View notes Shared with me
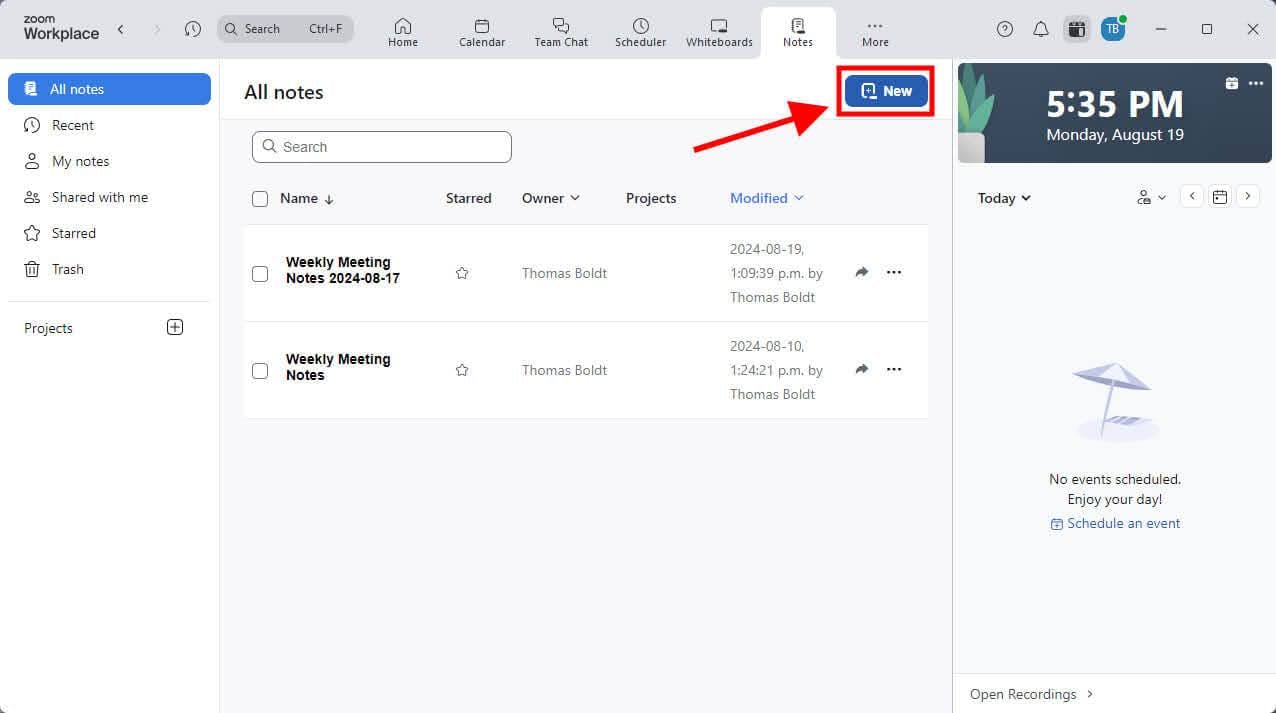The width and height of the screenshot is (1276, 713). point(99,197)
